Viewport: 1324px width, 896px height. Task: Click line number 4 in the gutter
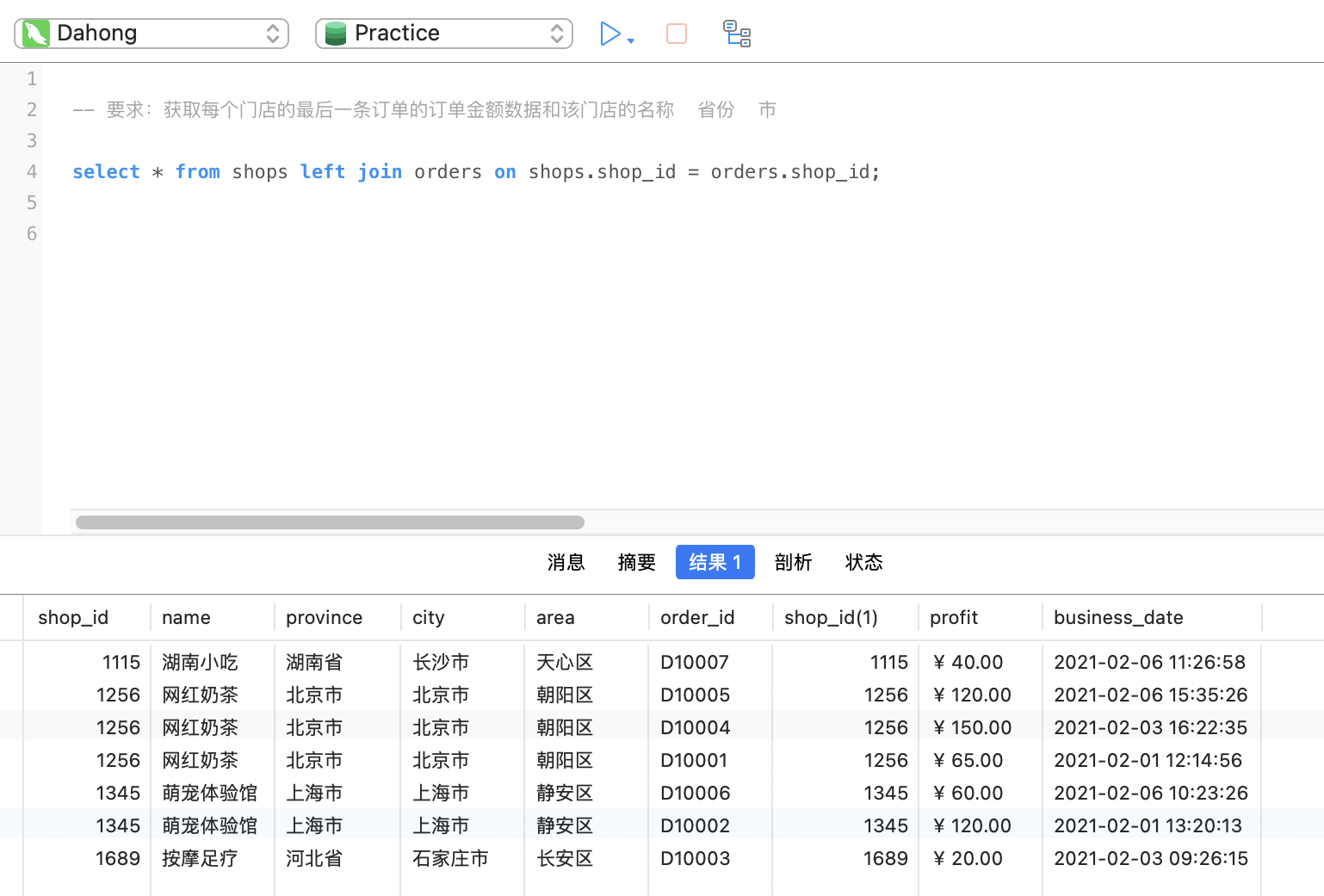[32, 172]
